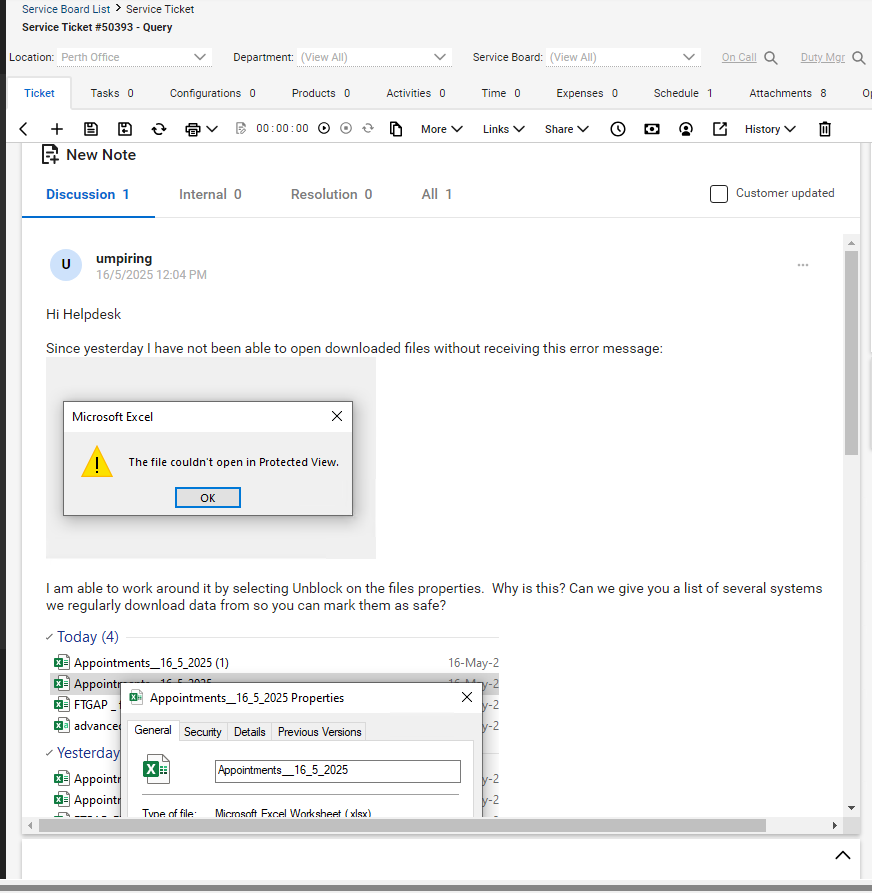Switch to the Internal notes tab
Image resolution: width=872 pixels, height=893 pixels.
pyautogui.click(x=210, y=195)
